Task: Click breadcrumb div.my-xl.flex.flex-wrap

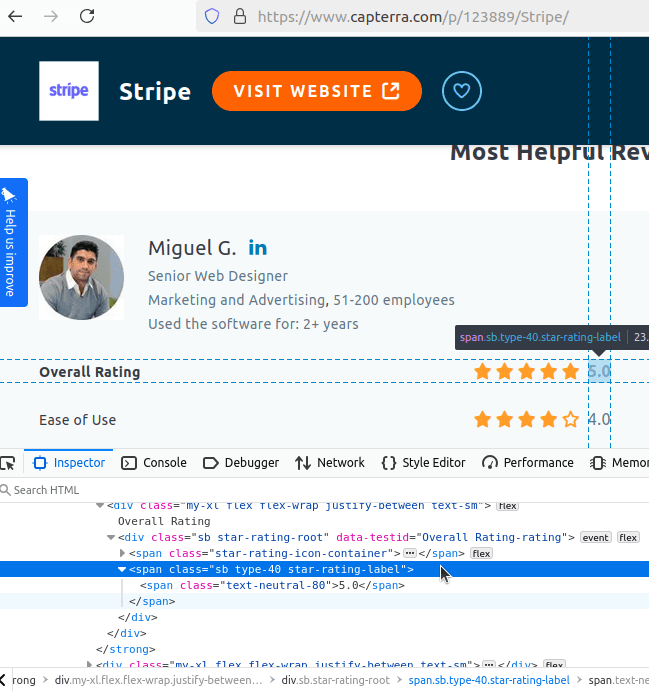Action: point(158,680)
